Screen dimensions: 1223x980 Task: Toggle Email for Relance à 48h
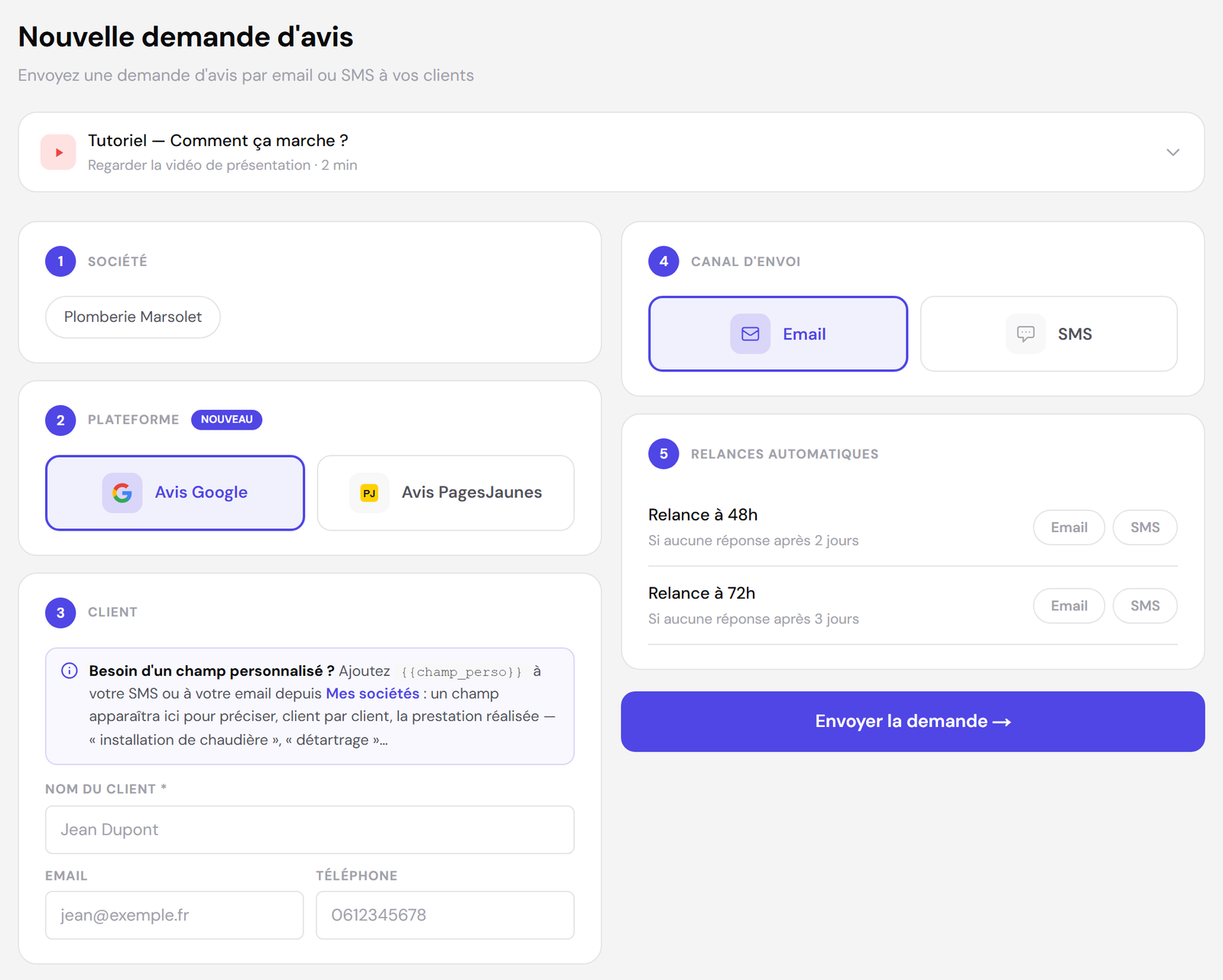1069,527
